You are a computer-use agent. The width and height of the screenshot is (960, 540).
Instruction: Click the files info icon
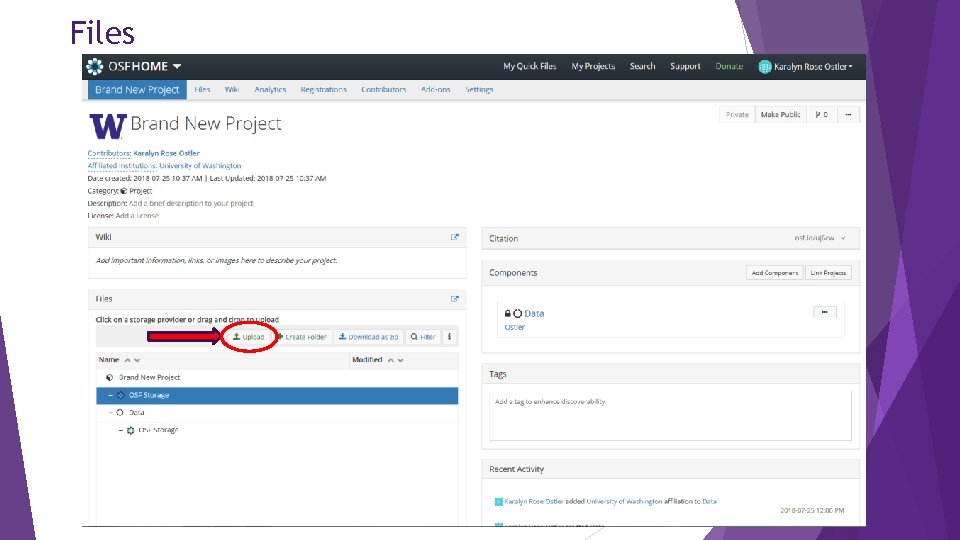pos(449,337)
